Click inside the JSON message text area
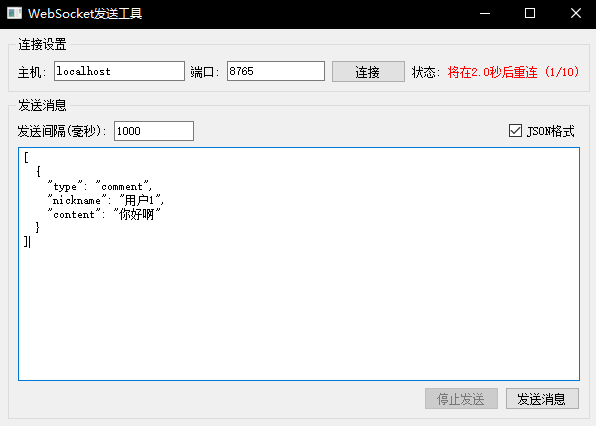 (299, 264)
